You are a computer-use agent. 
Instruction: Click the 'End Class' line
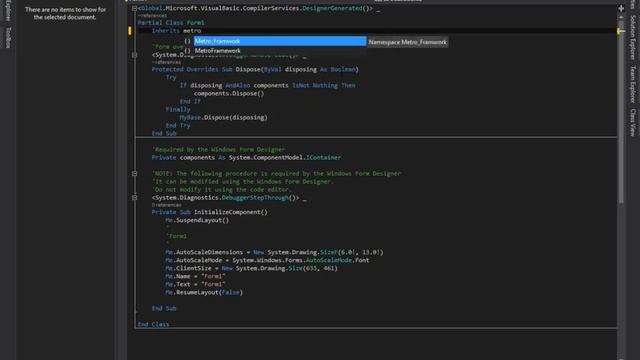click(153, 324)
